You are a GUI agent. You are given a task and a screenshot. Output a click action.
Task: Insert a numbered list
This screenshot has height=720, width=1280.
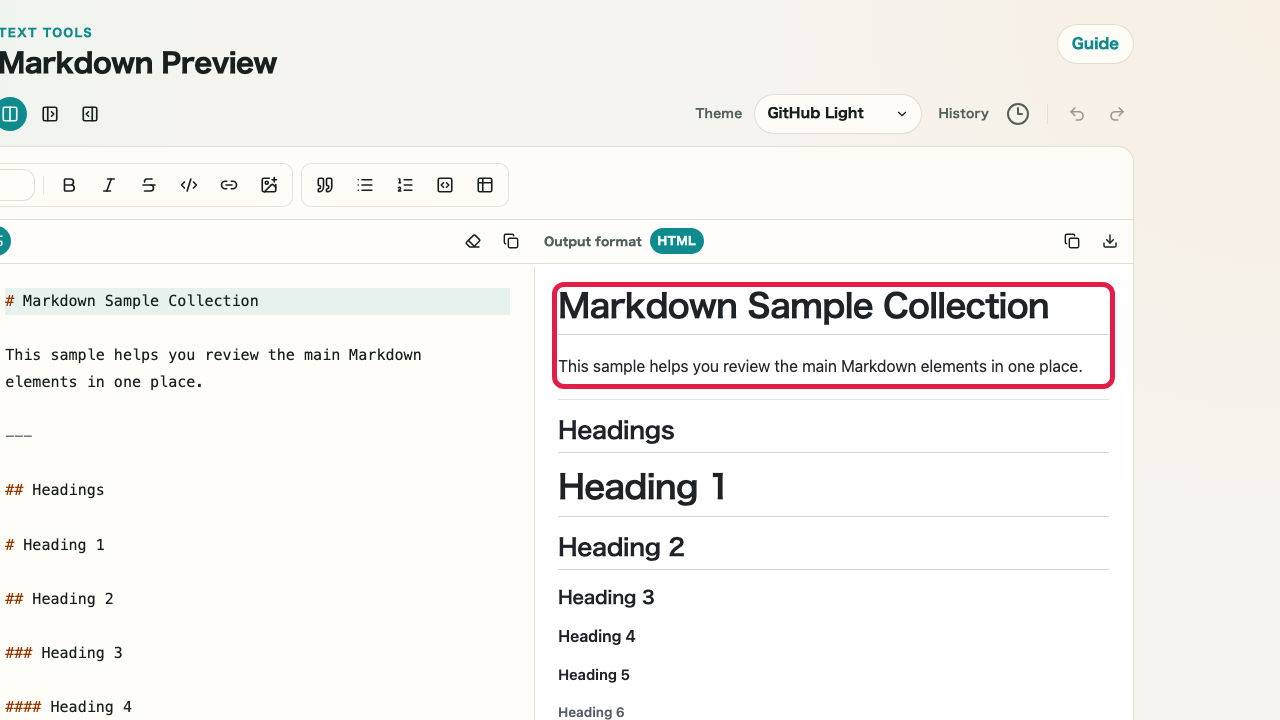[405, 185]
